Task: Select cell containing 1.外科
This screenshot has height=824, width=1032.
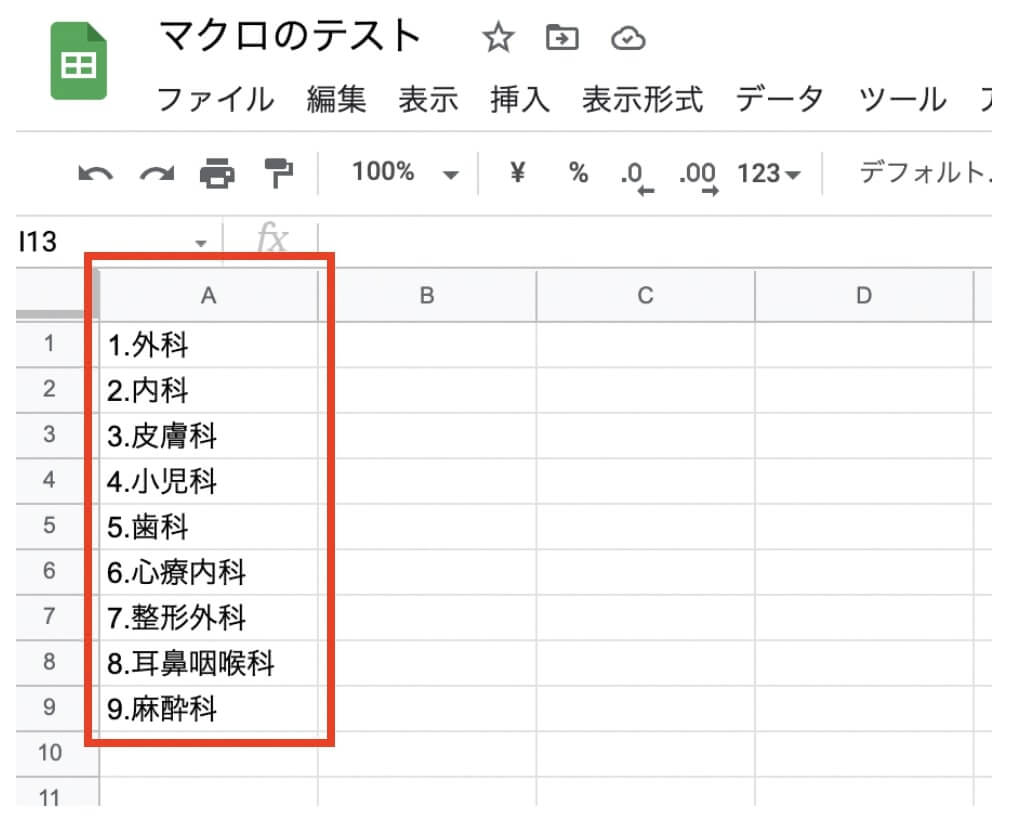Action: tap(209, 345)
